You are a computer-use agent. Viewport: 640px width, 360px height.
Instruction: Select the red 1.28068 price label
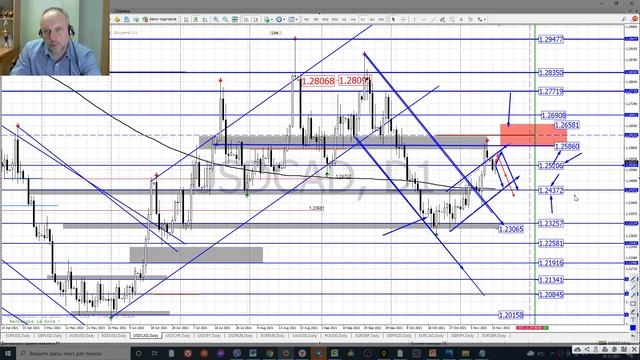point(318,81)
